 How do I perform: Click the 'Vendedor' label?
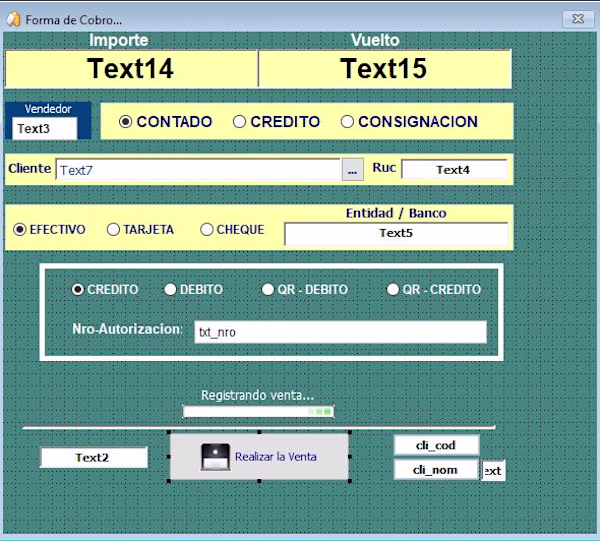[48, 109]
